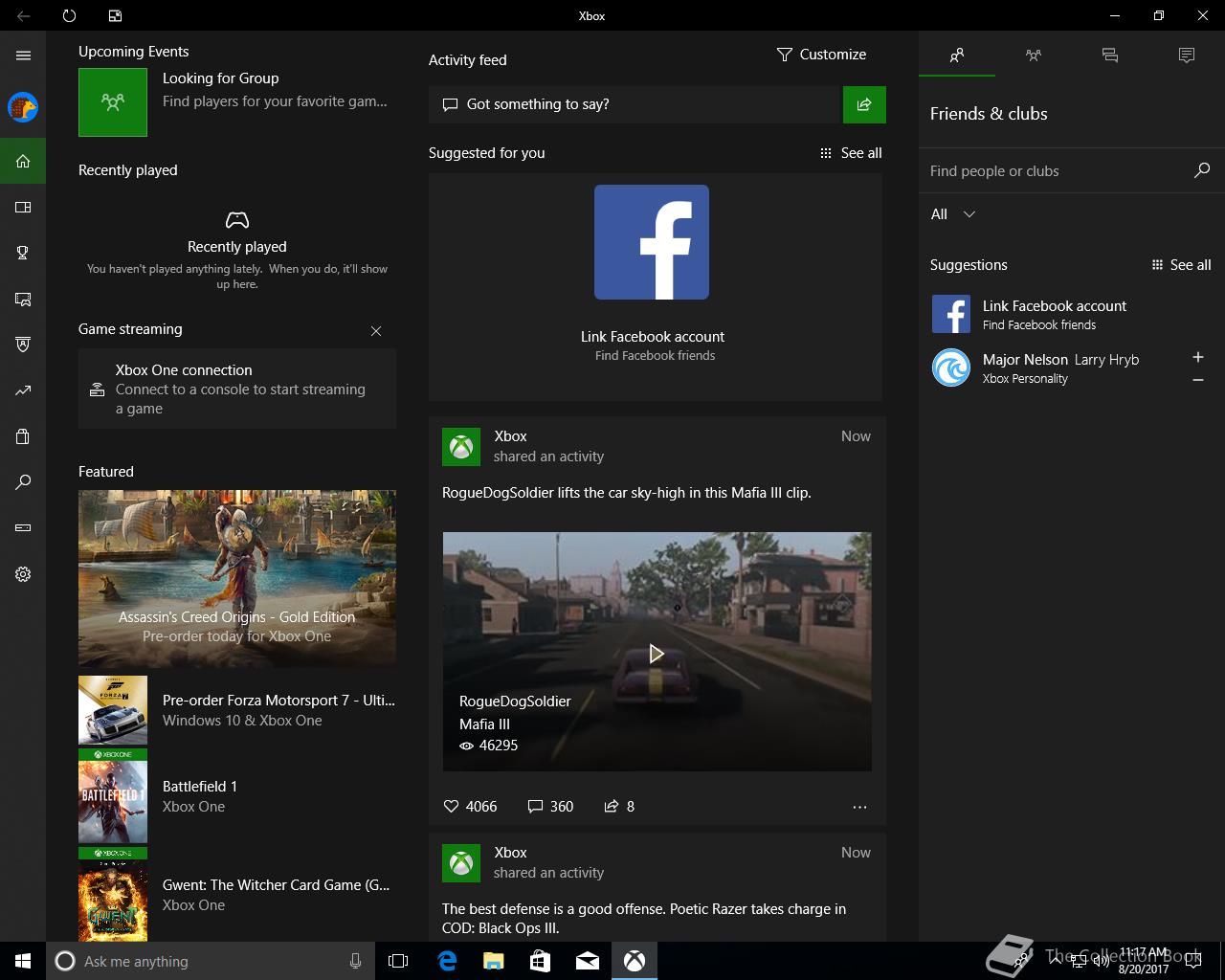The height and width of the screenshot is (980, 1225).
Task: Open Settings gear in sidebar
Action: point(23,574)
